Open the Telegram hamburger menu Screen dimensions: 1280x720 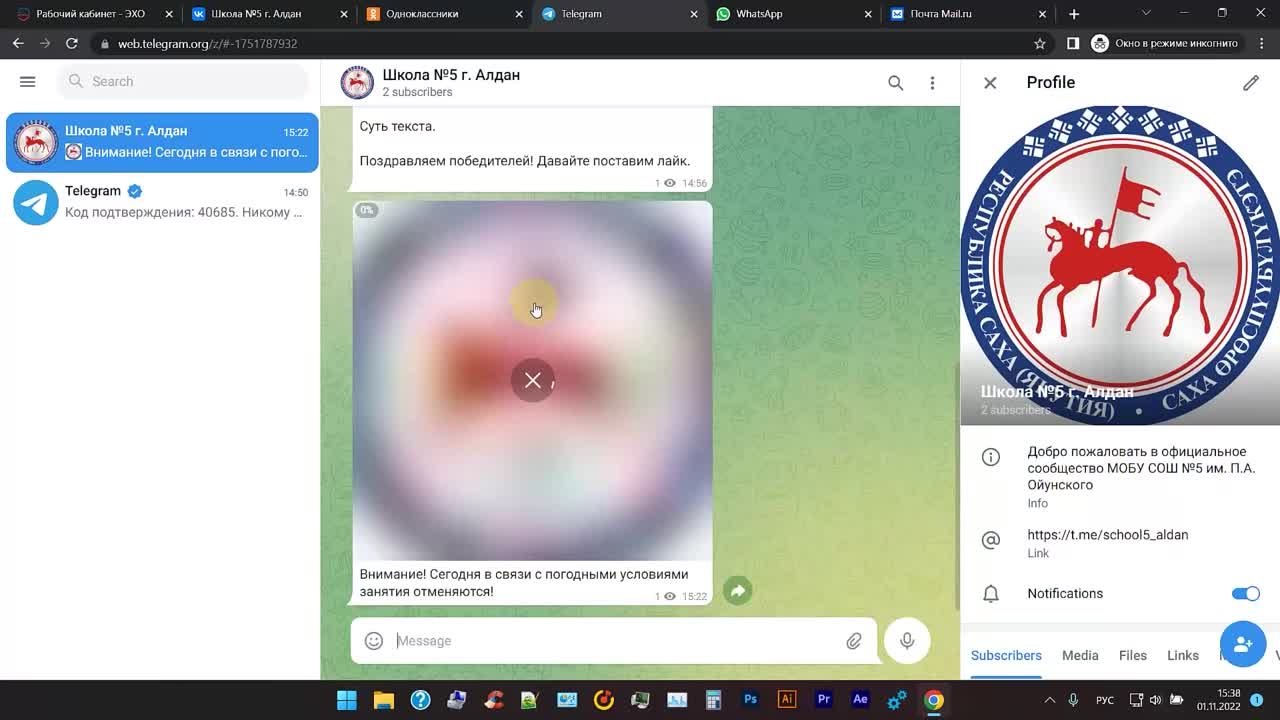27,82
